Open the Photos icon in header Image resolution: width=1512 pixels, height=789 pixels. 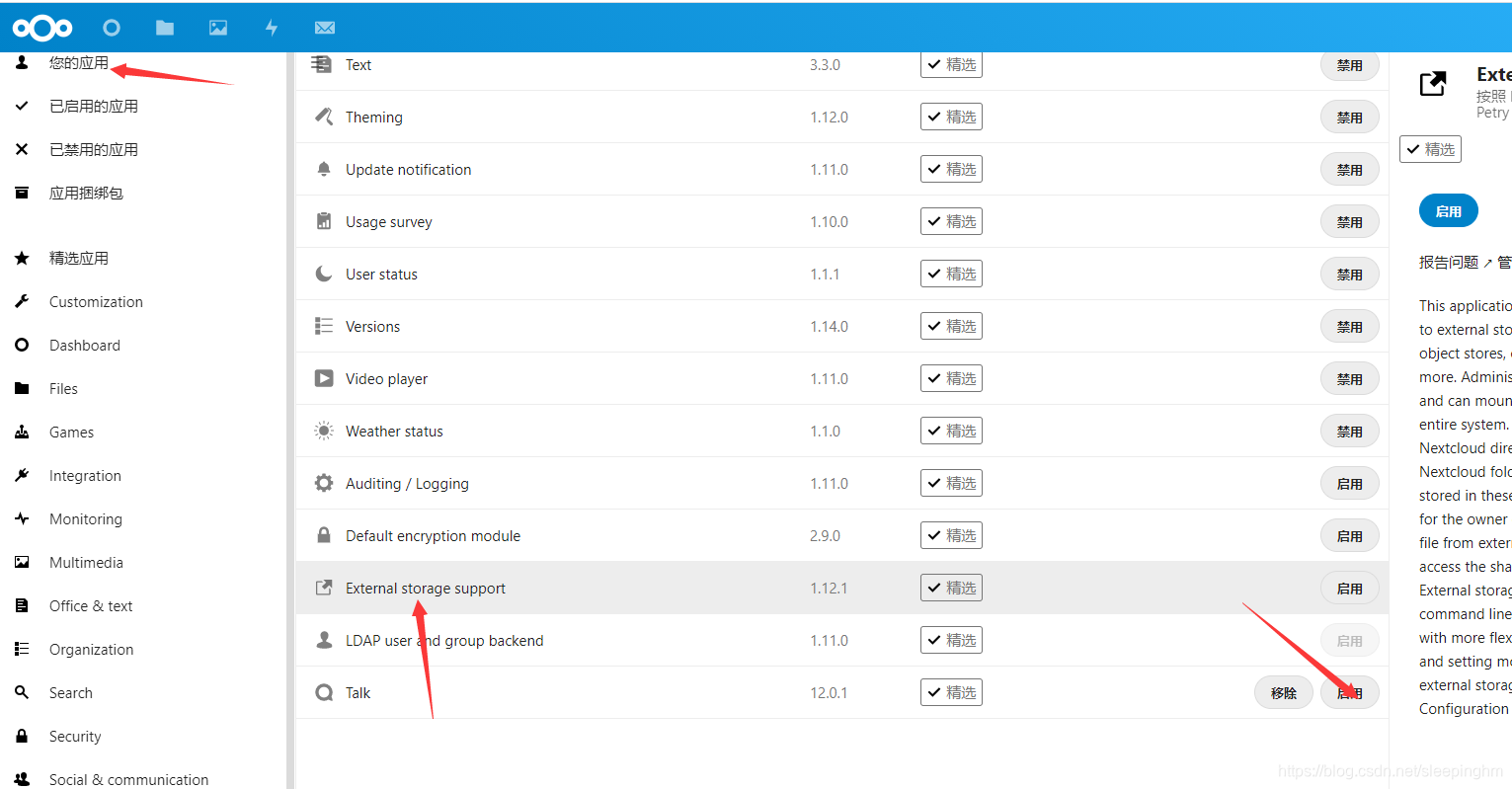(218, 28)
